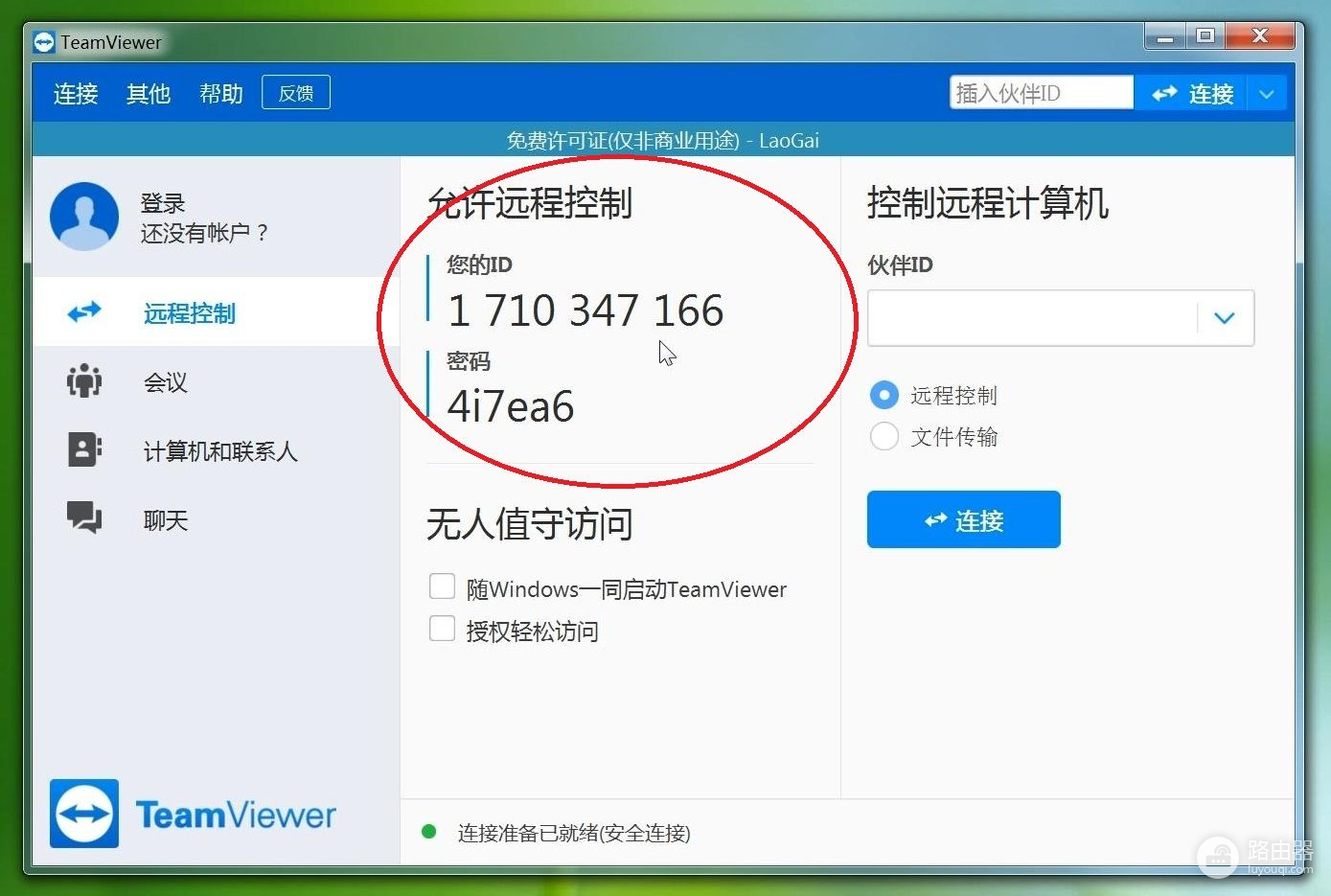1331x896 pixels.
Task: Switch to 会议 sidebar tab
Action: pyautogui.click(x=216, y=381)
